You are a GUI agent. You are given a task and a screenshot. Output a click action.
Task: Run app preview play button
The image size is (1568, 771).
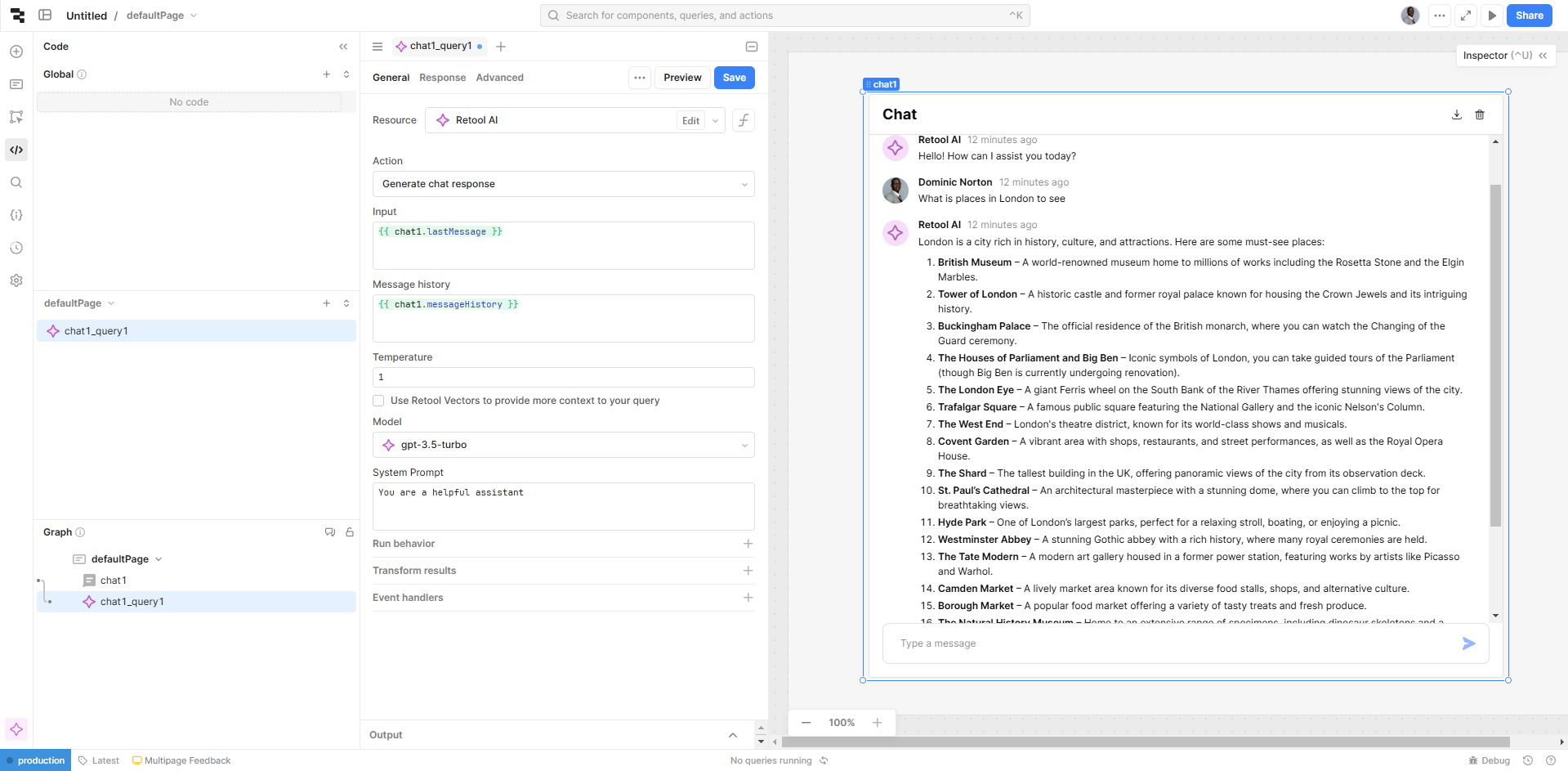click(x=1492, y=16)
